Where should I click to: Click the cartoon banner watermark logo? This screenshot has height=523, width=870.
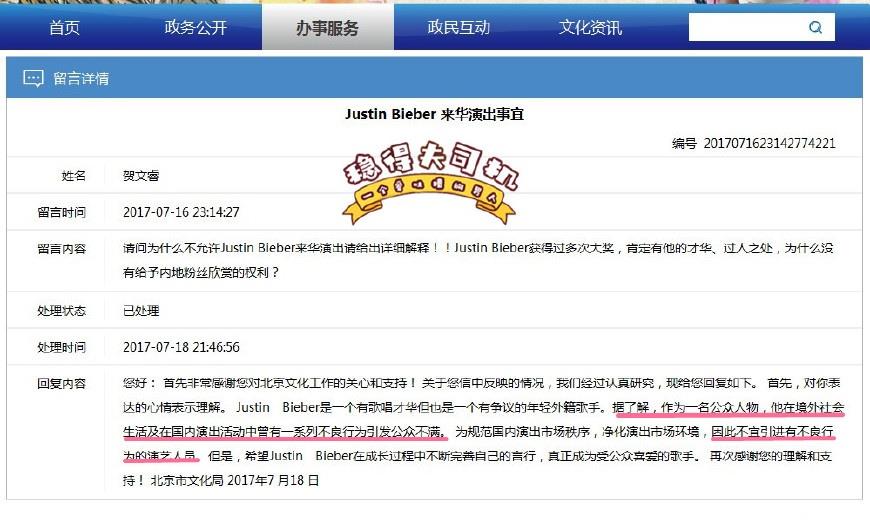(429, 182)
